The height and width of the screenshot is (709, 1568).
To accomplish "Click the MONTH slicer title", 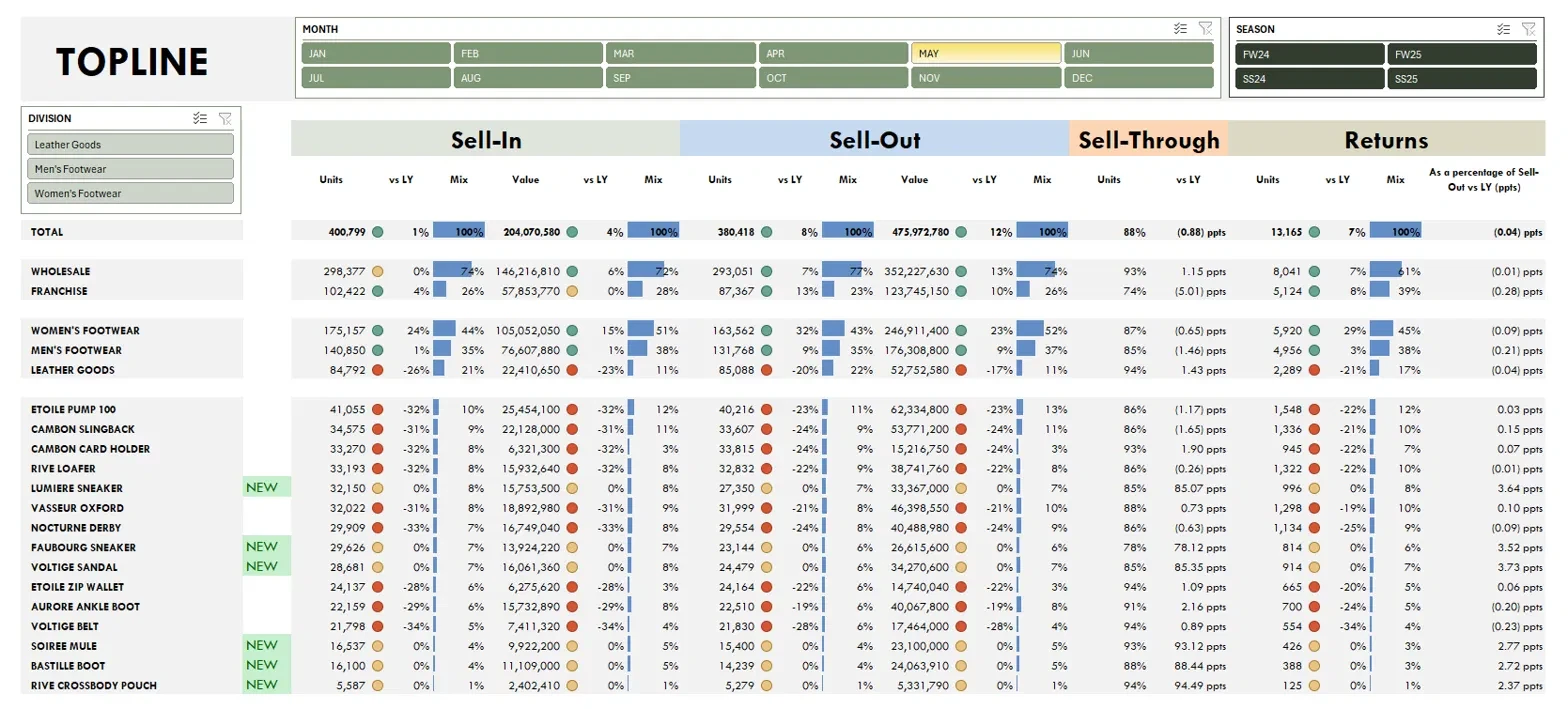I will point(320,29).
